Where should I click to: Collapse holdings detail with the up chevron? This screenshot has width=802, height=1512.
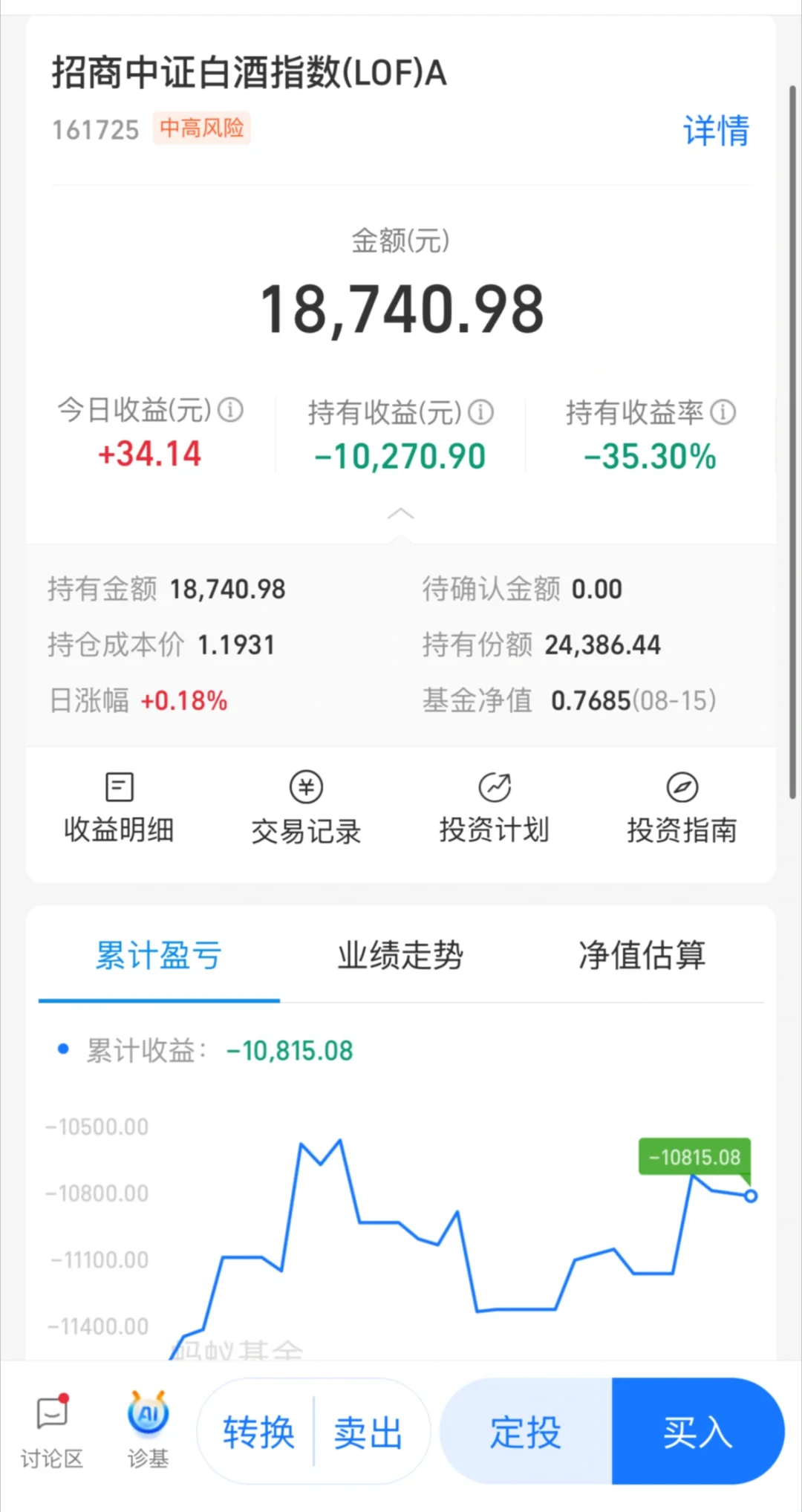(401, 514)
